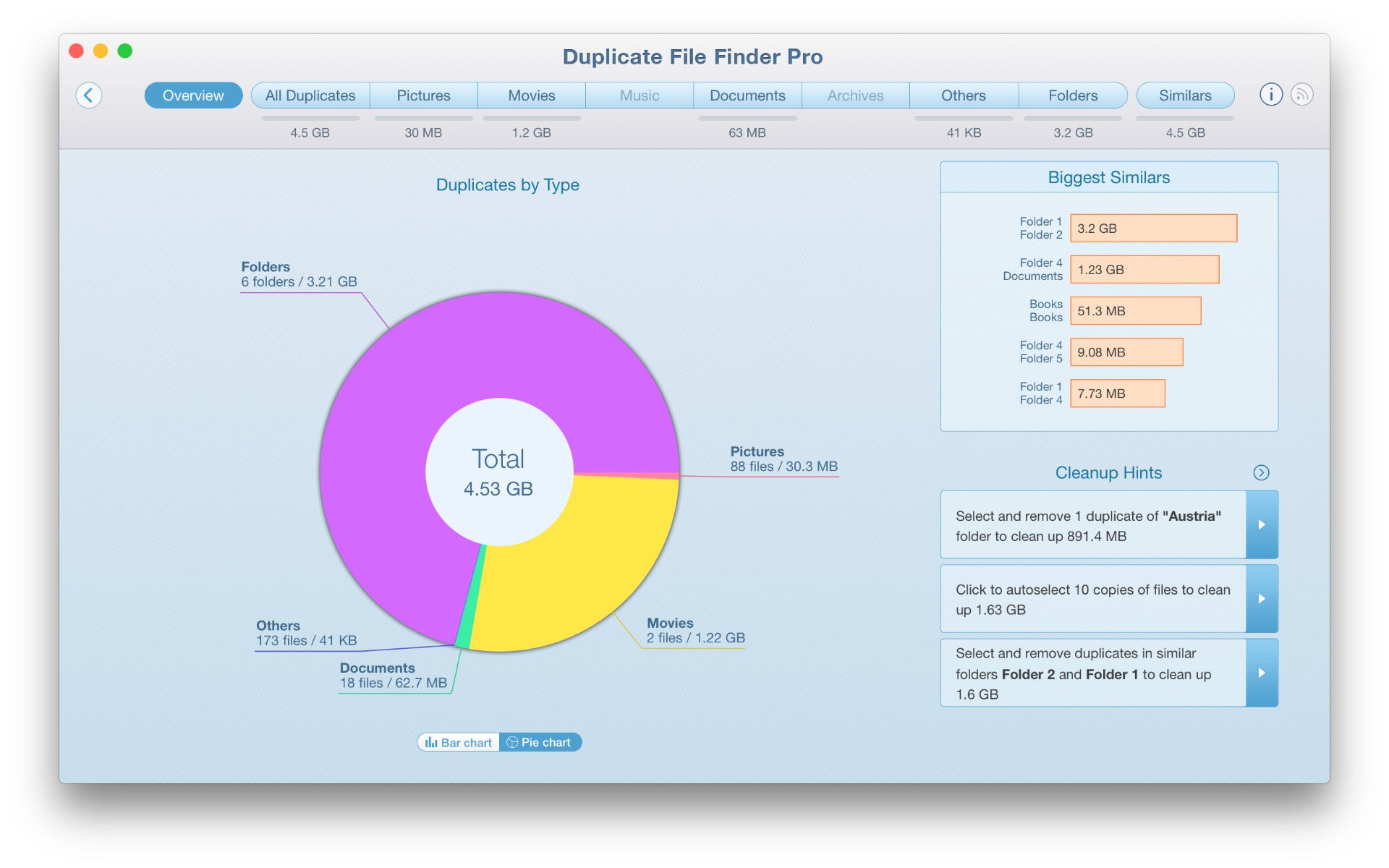The height and width of the screenshot is (868, 1389).
Task: Open the Movies tab
Action: (x=531, y=95)
